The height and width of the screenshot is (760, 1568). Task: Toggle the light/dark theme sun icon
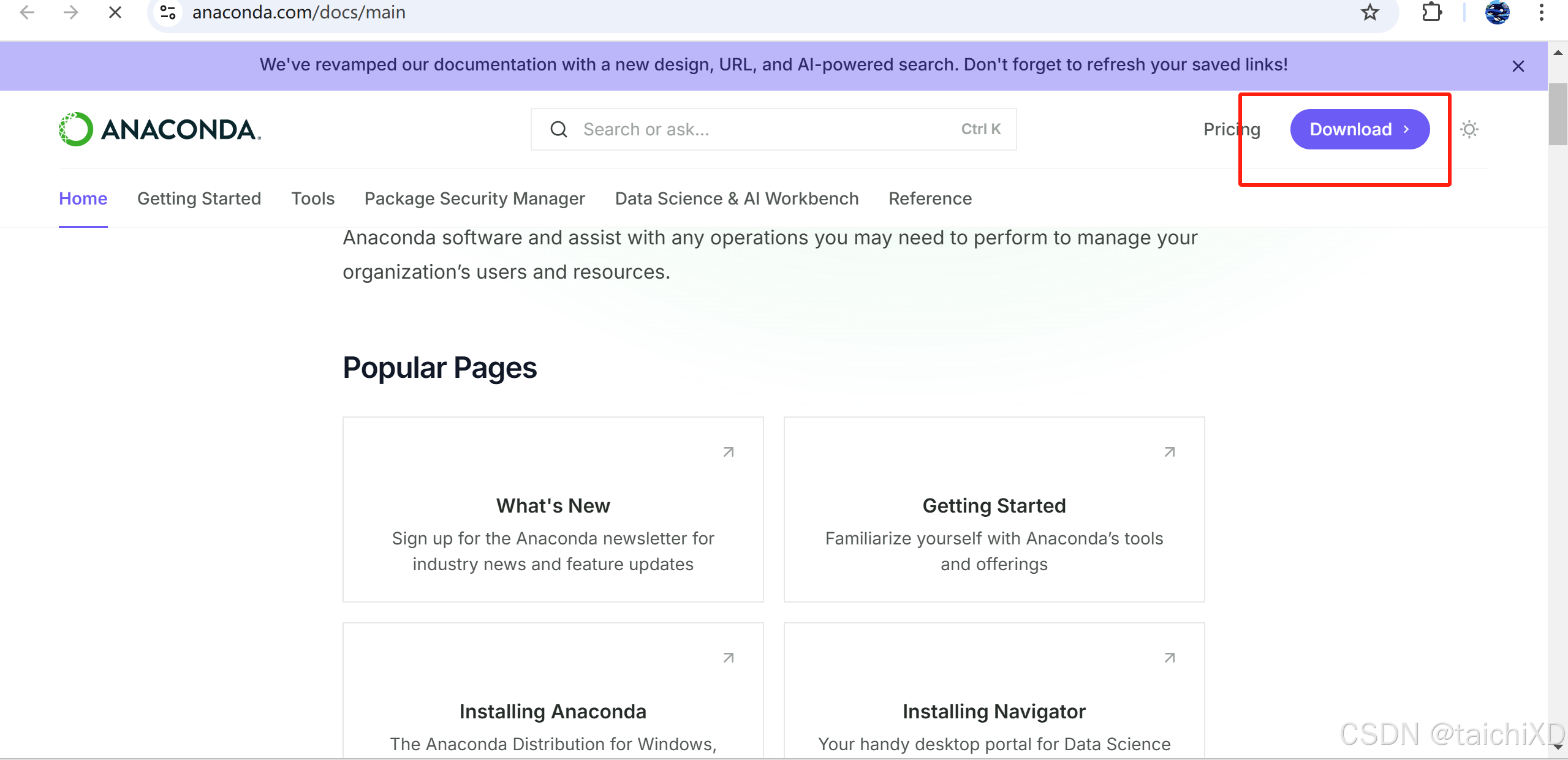coord(1469,129)
